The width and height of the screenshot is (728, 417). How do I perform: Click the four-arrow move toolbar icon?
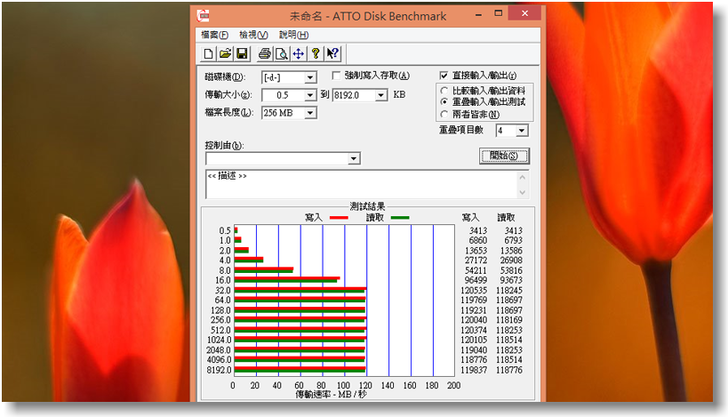(299, 54)
